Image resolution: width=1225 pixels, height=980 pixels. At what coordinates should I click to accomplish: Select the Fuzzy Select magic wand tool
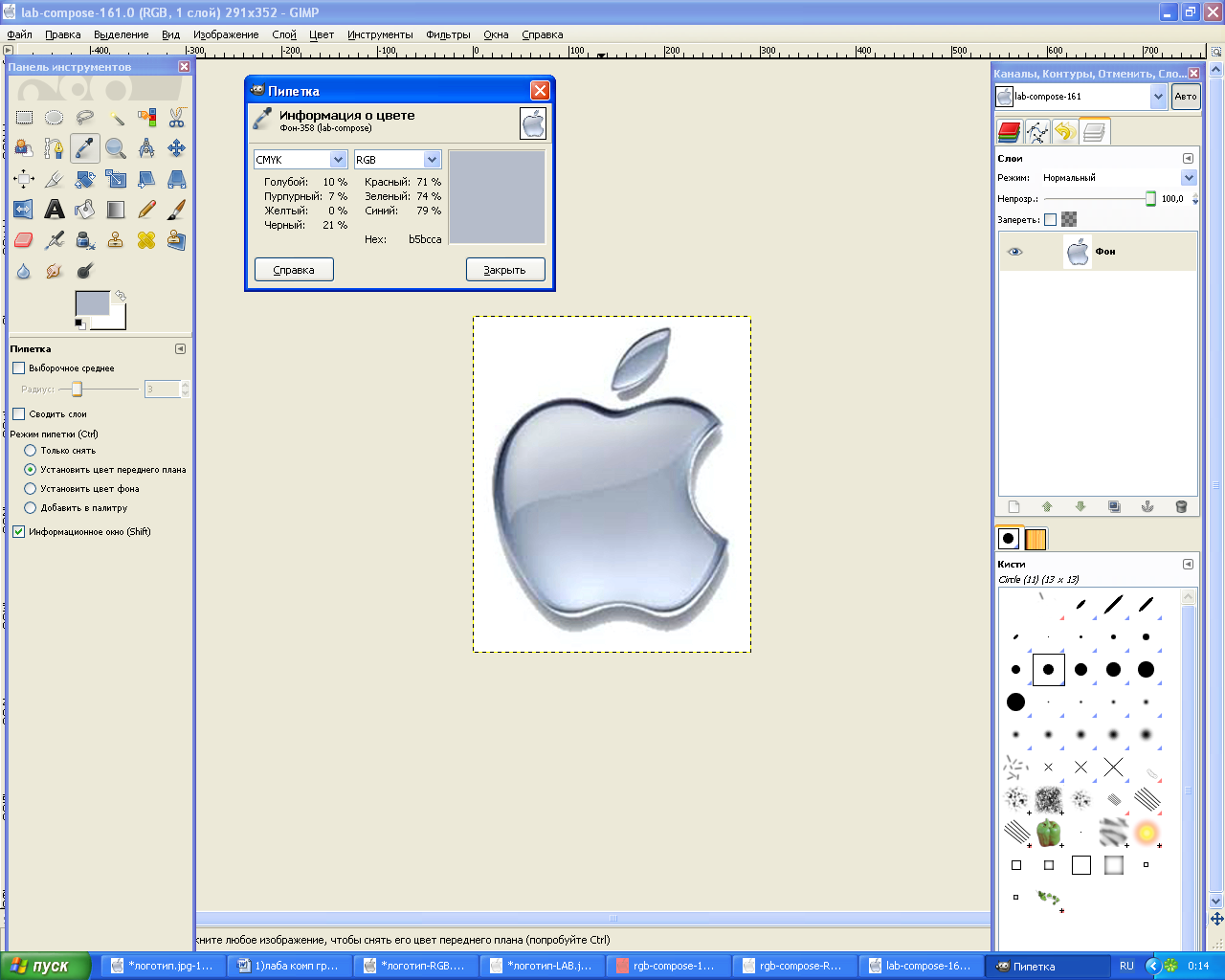point(116,118)
